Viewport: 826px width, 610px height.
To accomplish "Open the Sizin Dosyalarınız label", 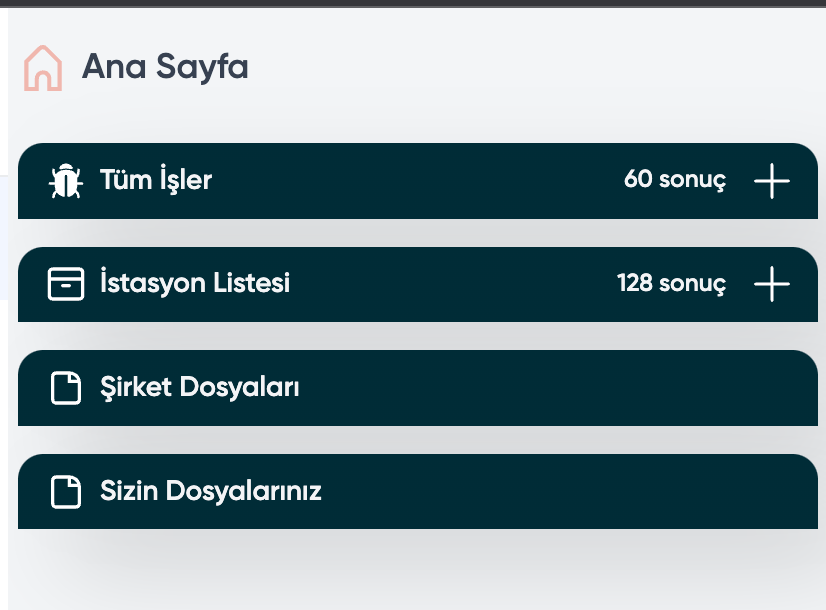I will 211,490.
